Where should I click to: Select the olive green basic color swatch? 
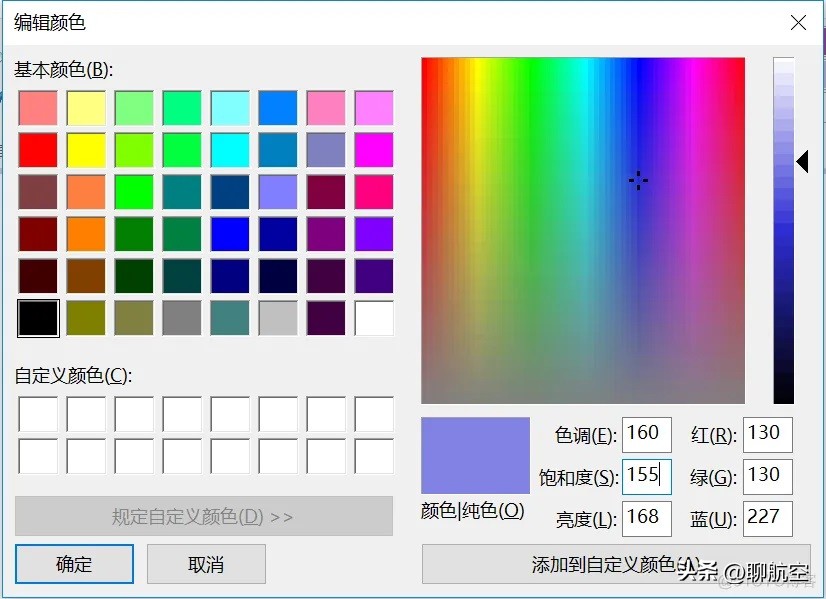click(85, 319)
